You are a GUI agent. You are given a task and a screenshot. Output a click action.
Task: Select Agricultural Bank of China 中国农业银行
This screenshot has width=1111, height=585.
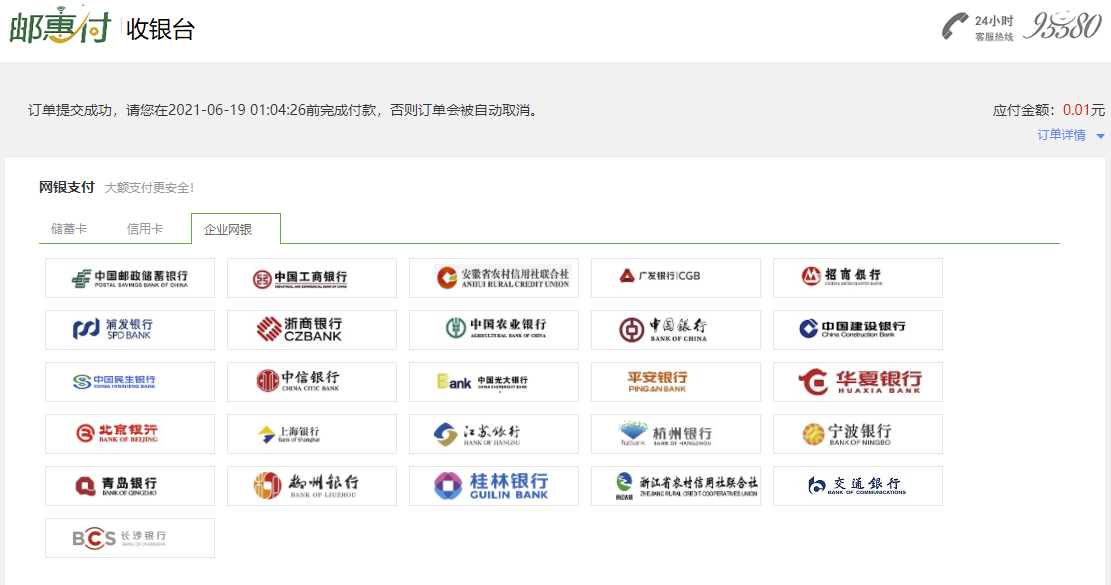pos(492,329)
